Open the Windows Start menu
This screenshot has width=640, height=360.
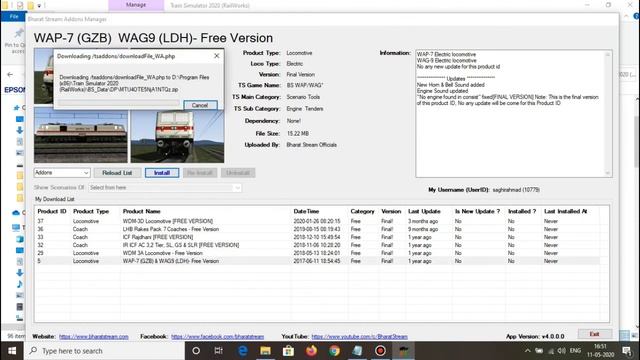coord(12,351)
